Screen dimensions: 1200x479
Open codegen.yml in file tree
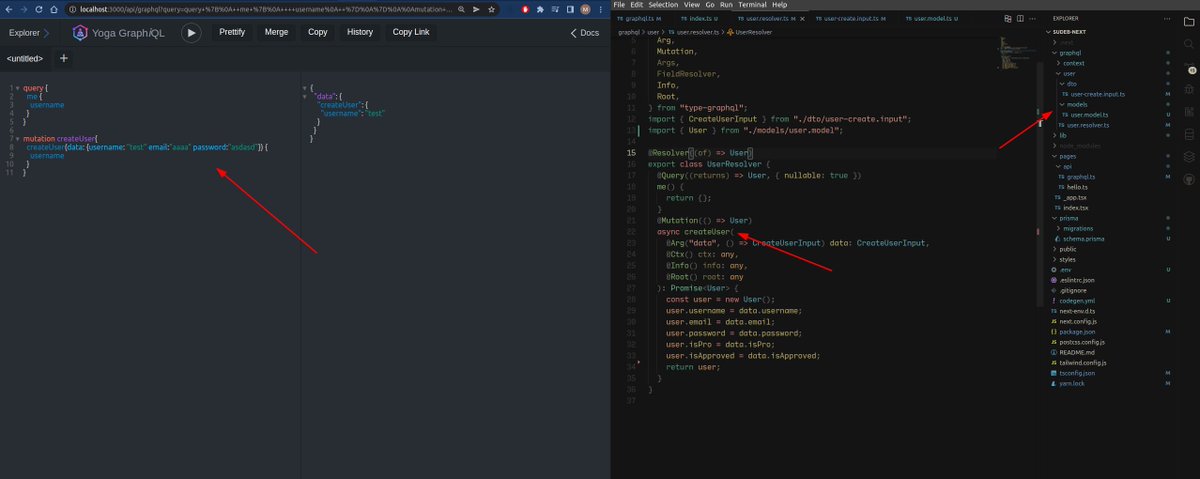(x=1075, y=300)
